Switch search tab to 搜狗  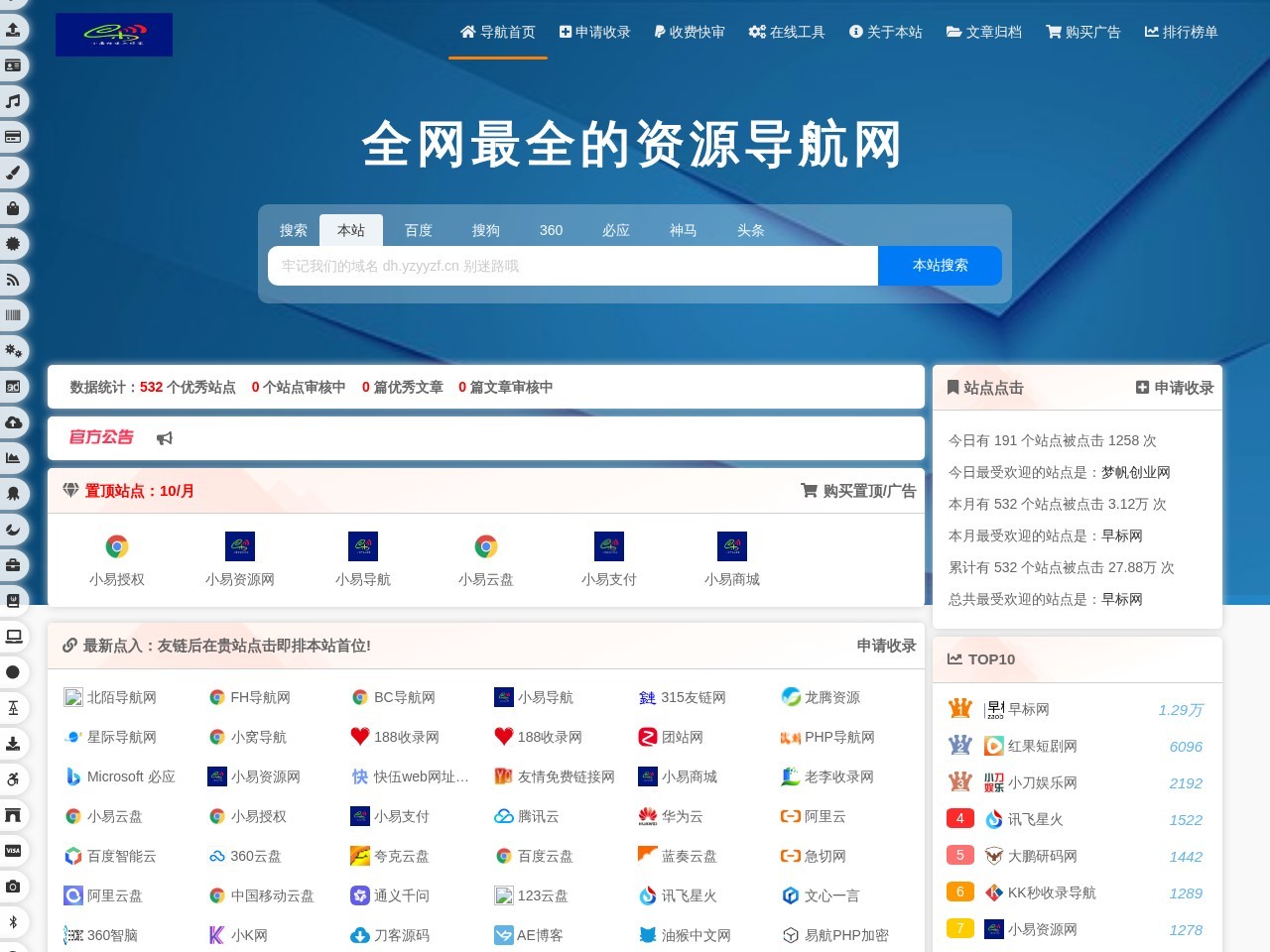click(x=486, y=230)
